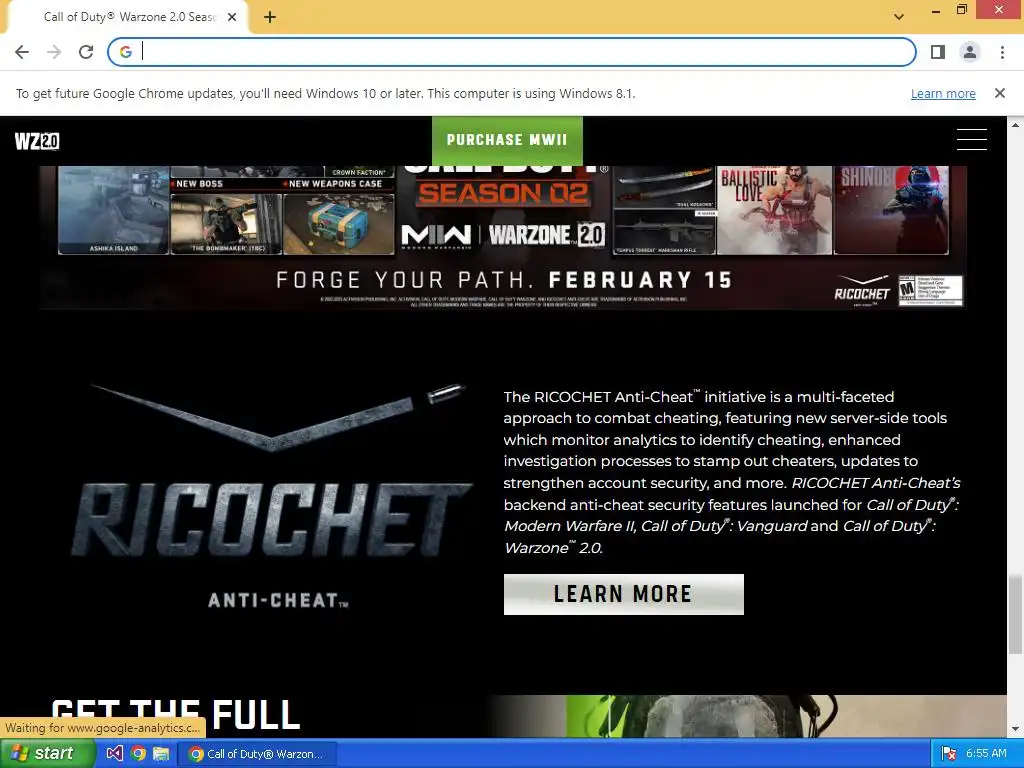
Task: Click the dual kodachis weapon image
Action: tap(665, 187)
